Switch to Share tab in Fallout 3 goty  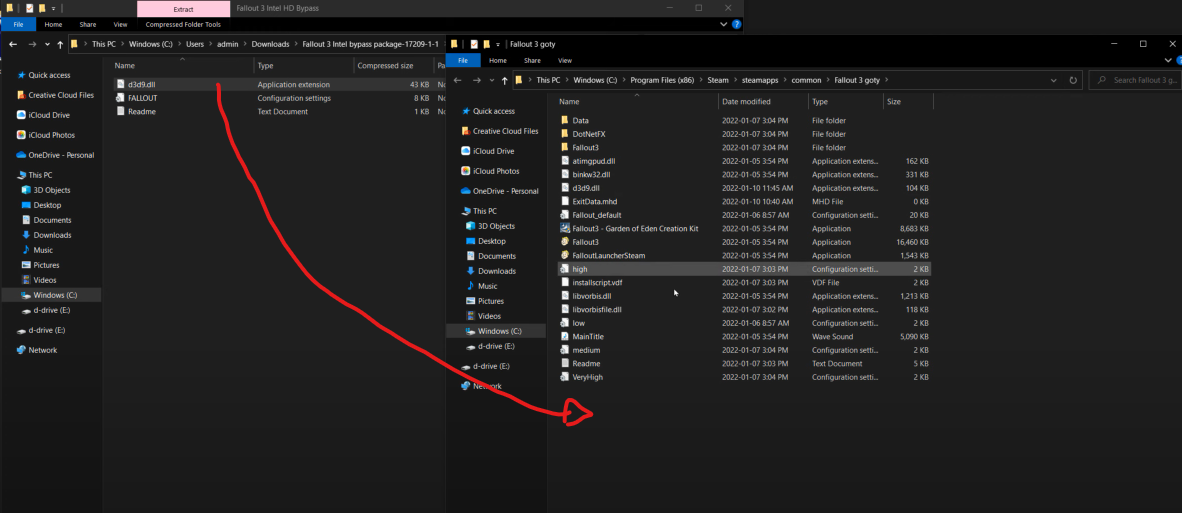pos(532,60)
